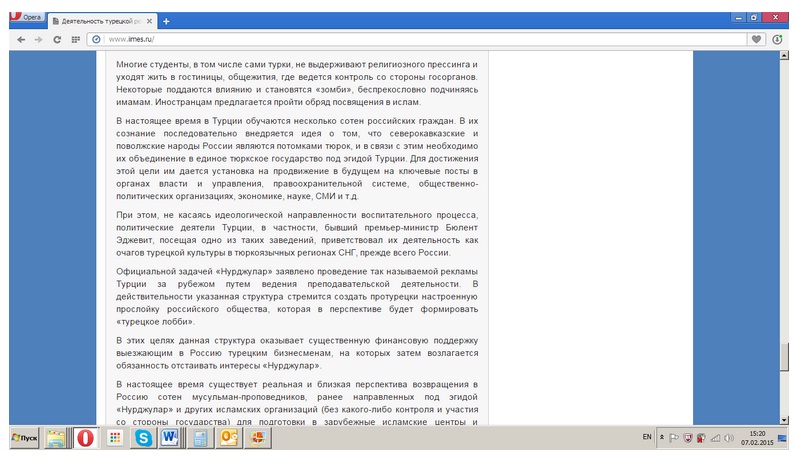Open the network signal tray icon
The height and width of the screenshot is (465, 798).
[715, 438]
